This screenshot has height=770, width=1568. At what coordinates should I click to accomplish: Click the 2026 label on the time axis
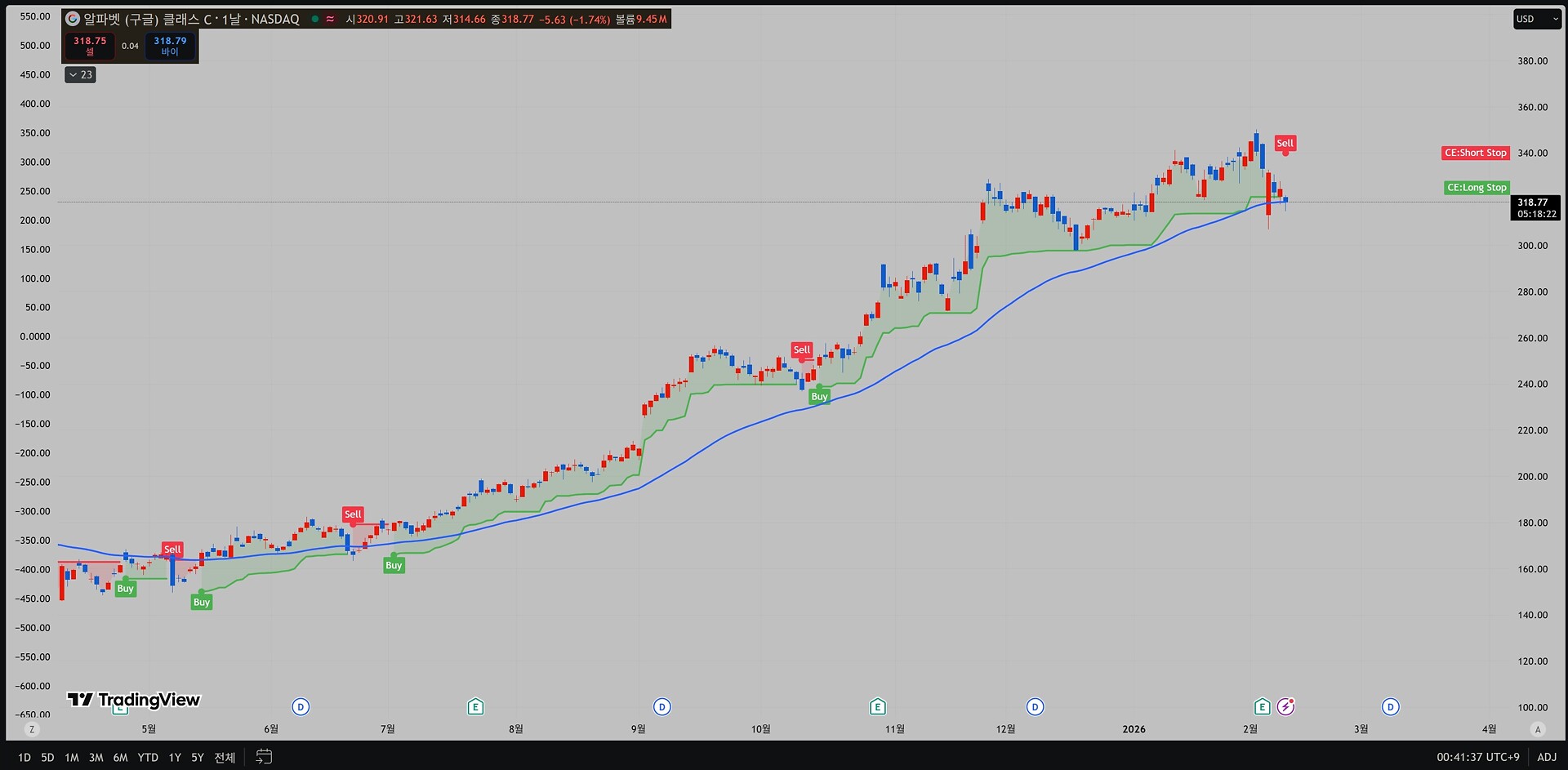pos(1134,729)
